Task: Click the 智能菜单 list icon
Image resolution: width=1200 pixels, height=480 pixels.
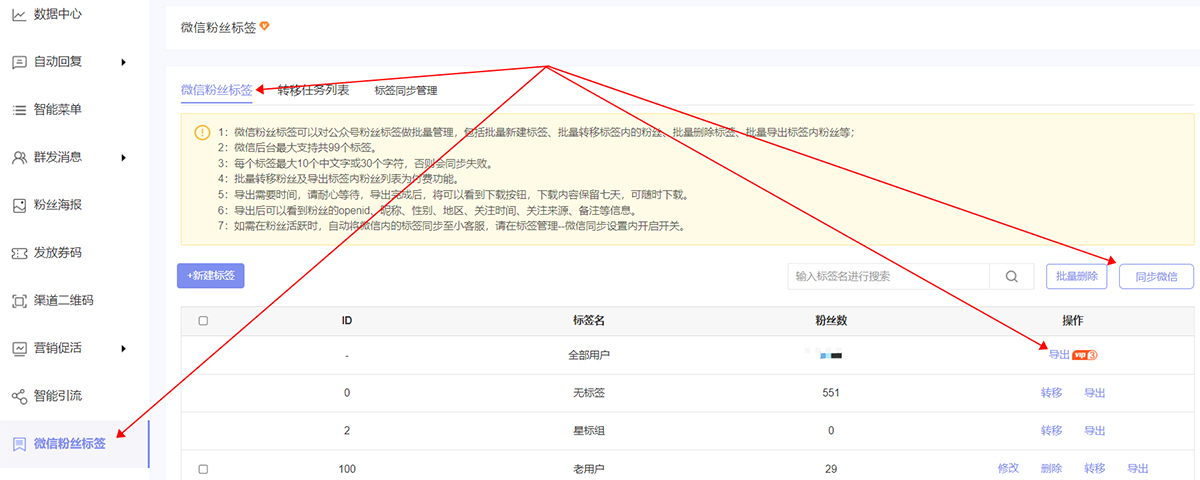Action: pos(19,109)
